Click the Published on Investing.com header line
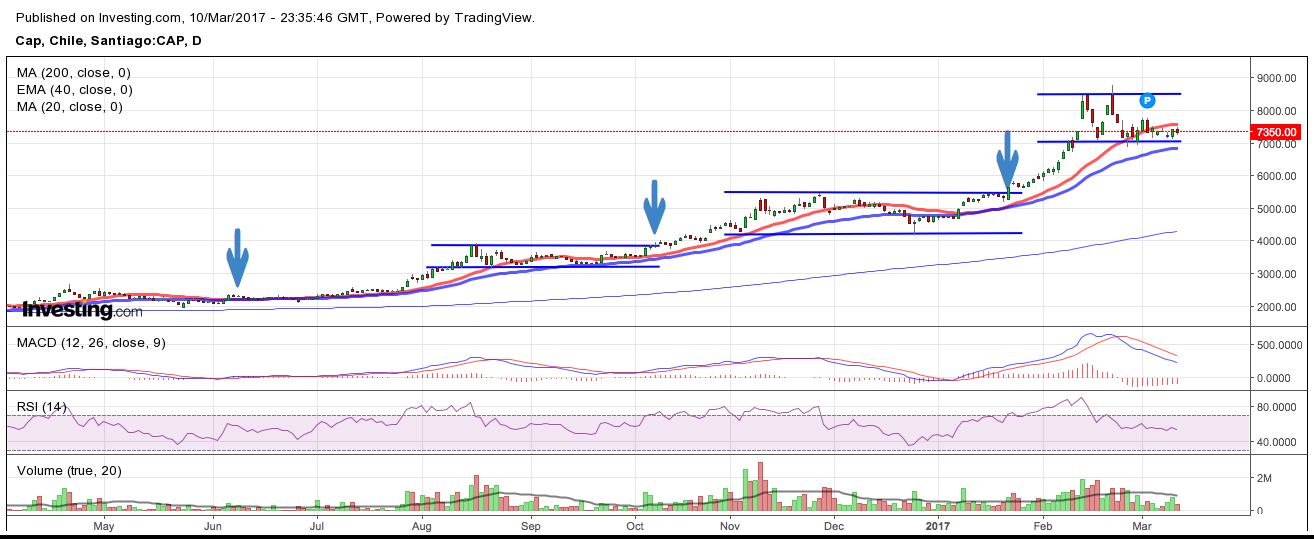 click(x=275, y=18)
